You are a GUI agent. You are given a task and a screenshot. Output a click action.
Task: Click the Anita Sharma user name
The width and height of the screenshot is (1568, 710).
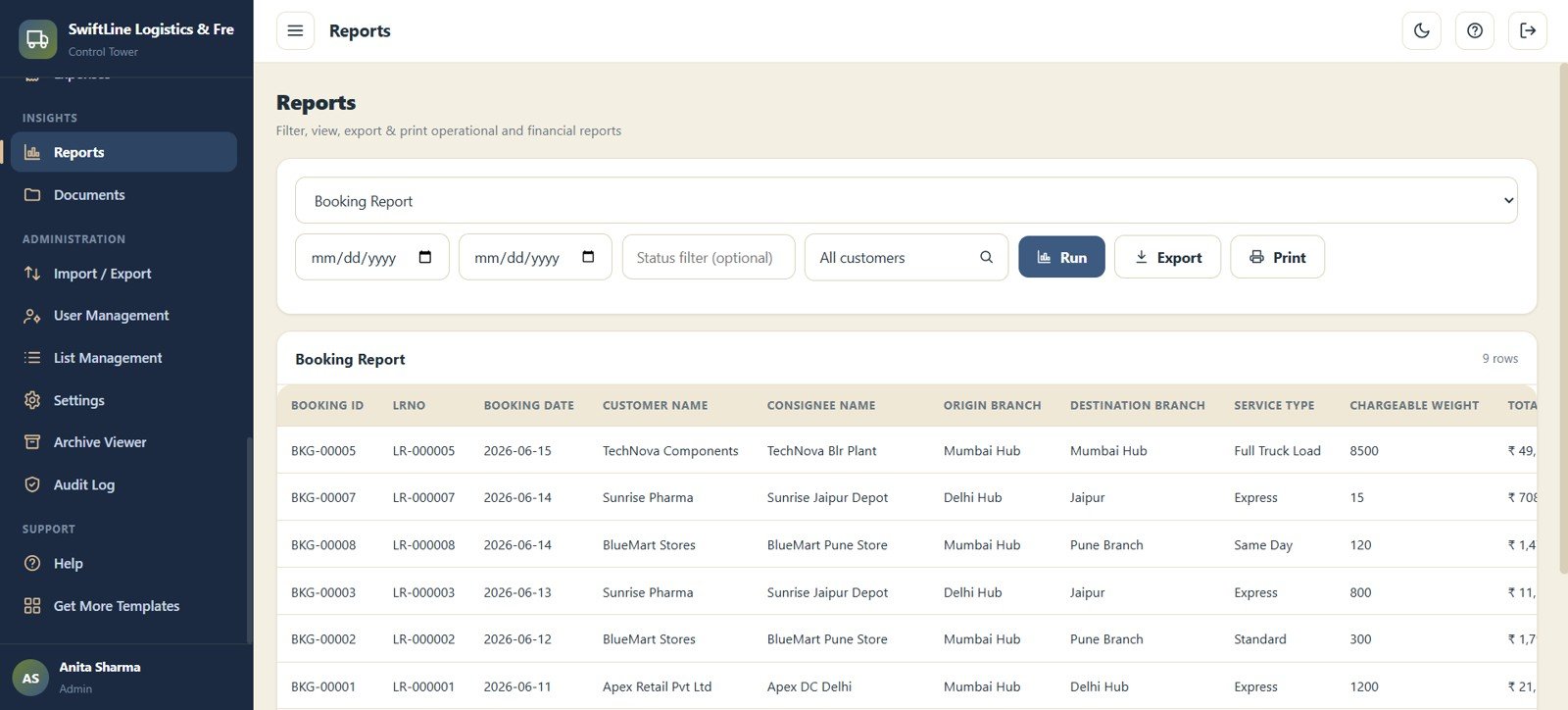tap(100, 667)
